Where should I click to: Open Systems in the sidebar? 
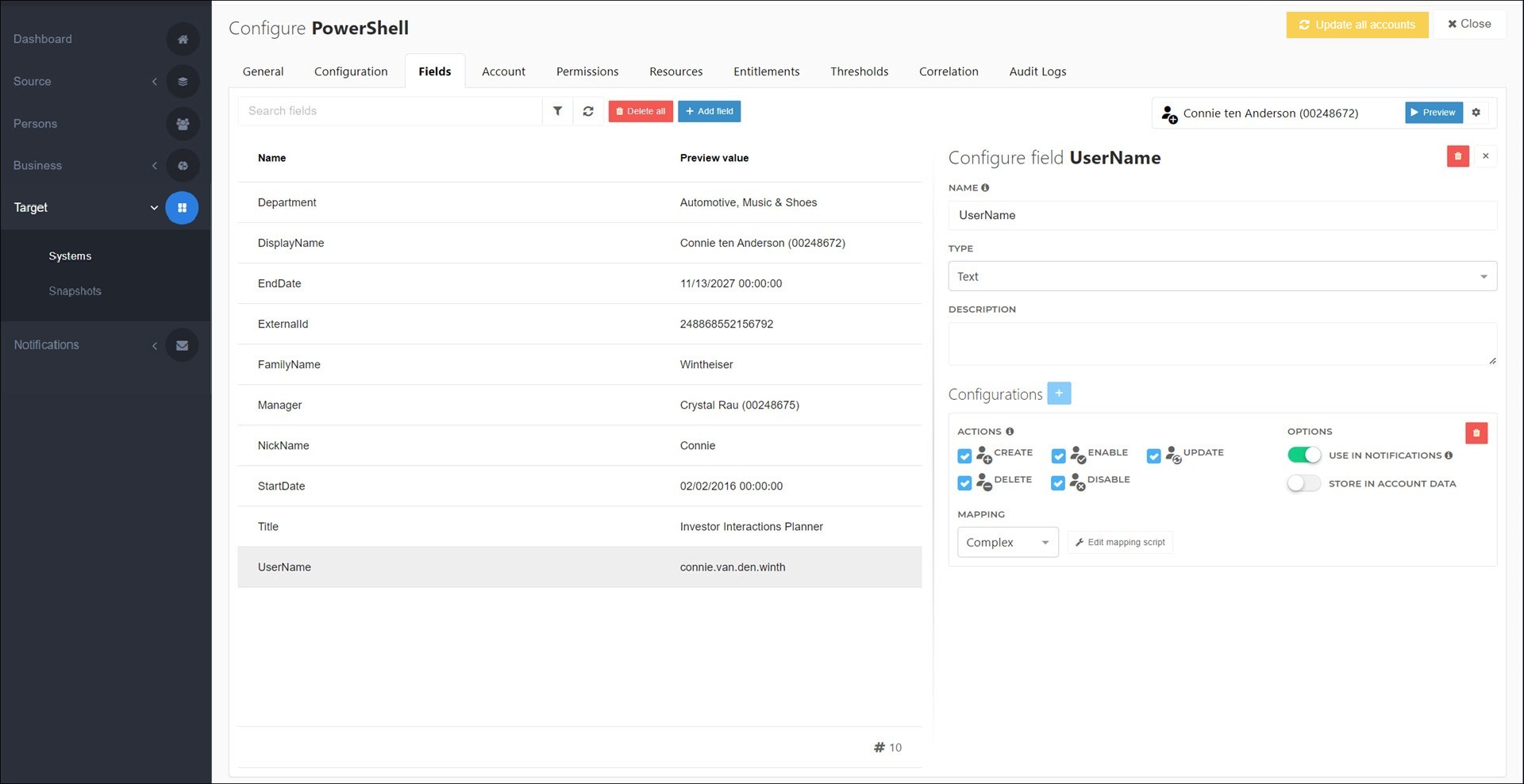(70, 256)
